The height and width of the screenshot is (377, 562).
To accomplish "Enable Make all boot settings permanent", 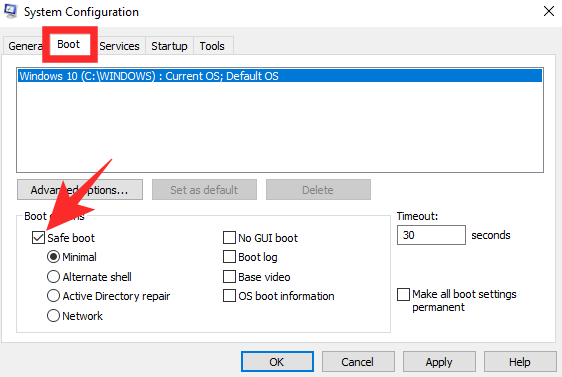I will (404, 294).
